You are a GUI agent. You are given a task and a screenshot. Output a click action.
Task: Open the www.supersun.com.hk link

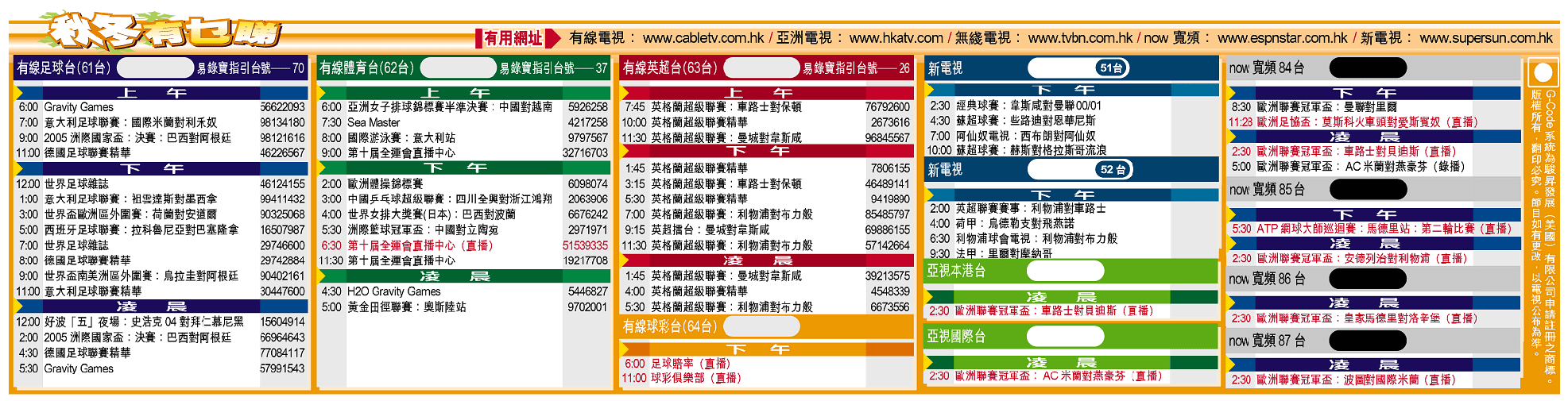(x=1485, y=38)
